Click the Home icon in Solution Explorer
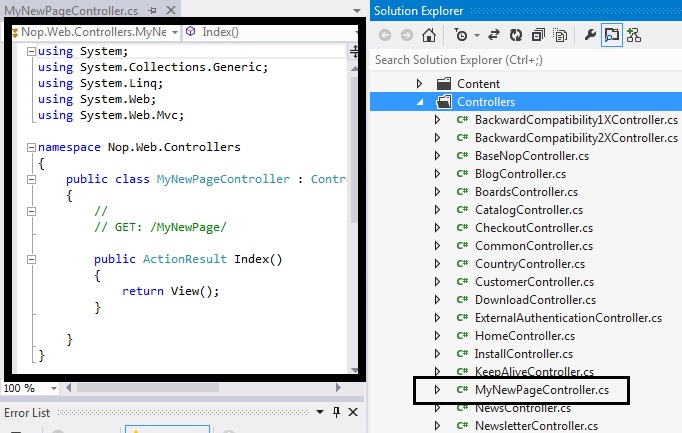The width and height of the screenshot is (682, 433). click(429, 35)
